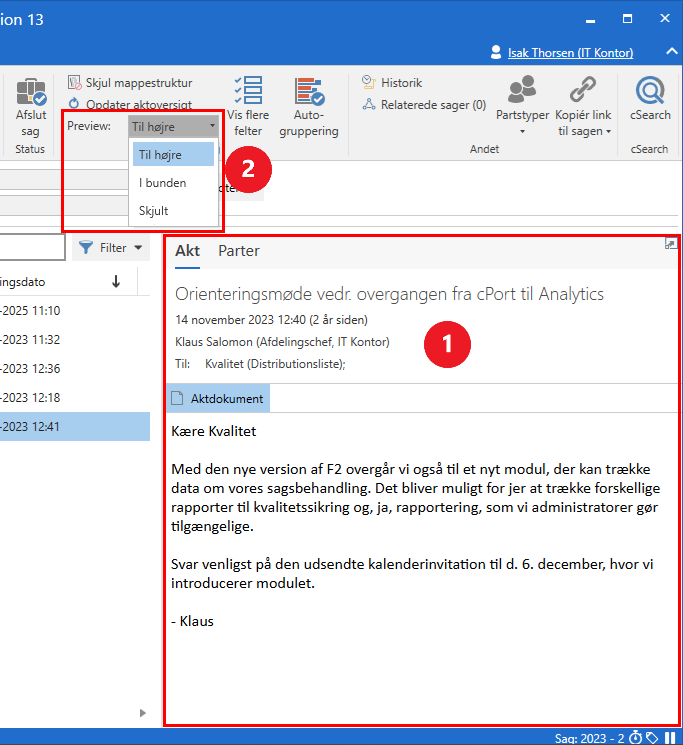Expand Kopiér link til sagen arrow
Image resolution: width=683 pixels, height=745 pixels.
[608, 131]
